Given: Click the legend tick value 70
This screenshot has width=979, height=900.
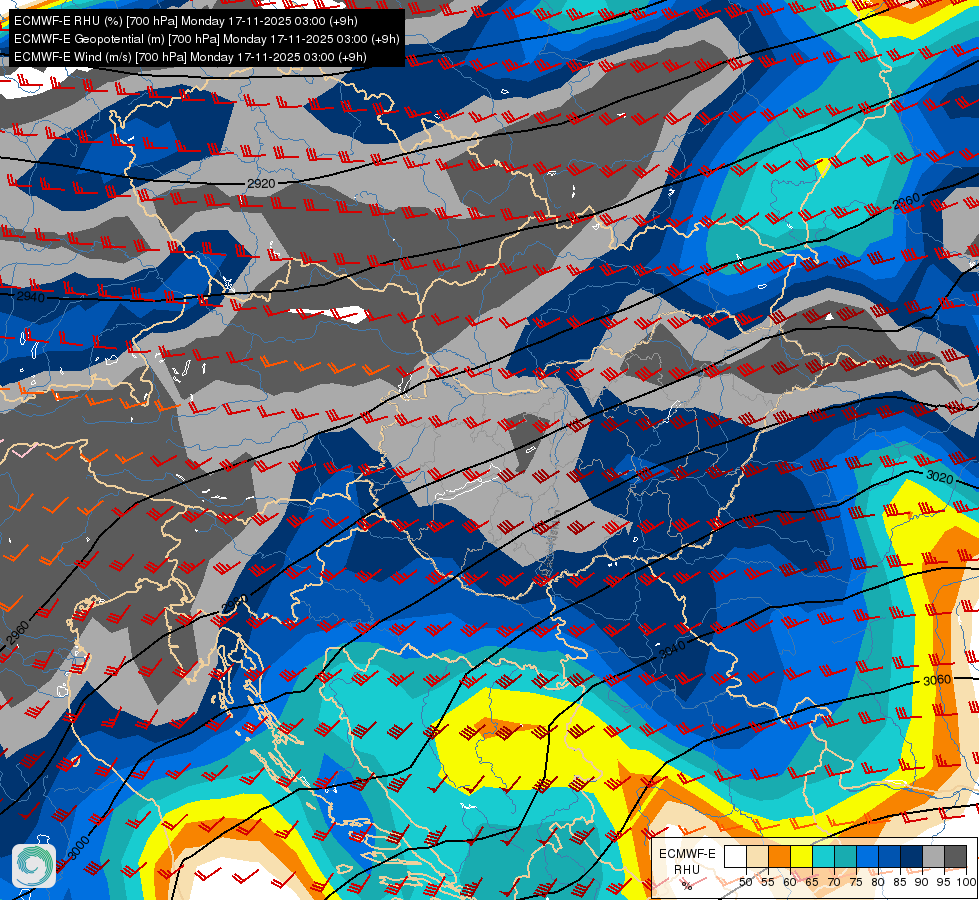Looking at the screenshot, I should tap(834, 882).
